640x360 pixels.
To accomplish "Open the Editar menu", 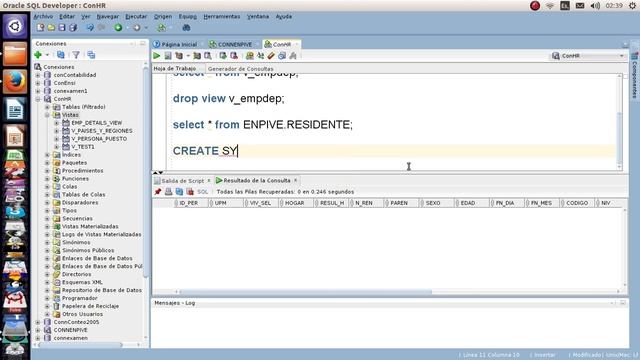I will 67,16.
